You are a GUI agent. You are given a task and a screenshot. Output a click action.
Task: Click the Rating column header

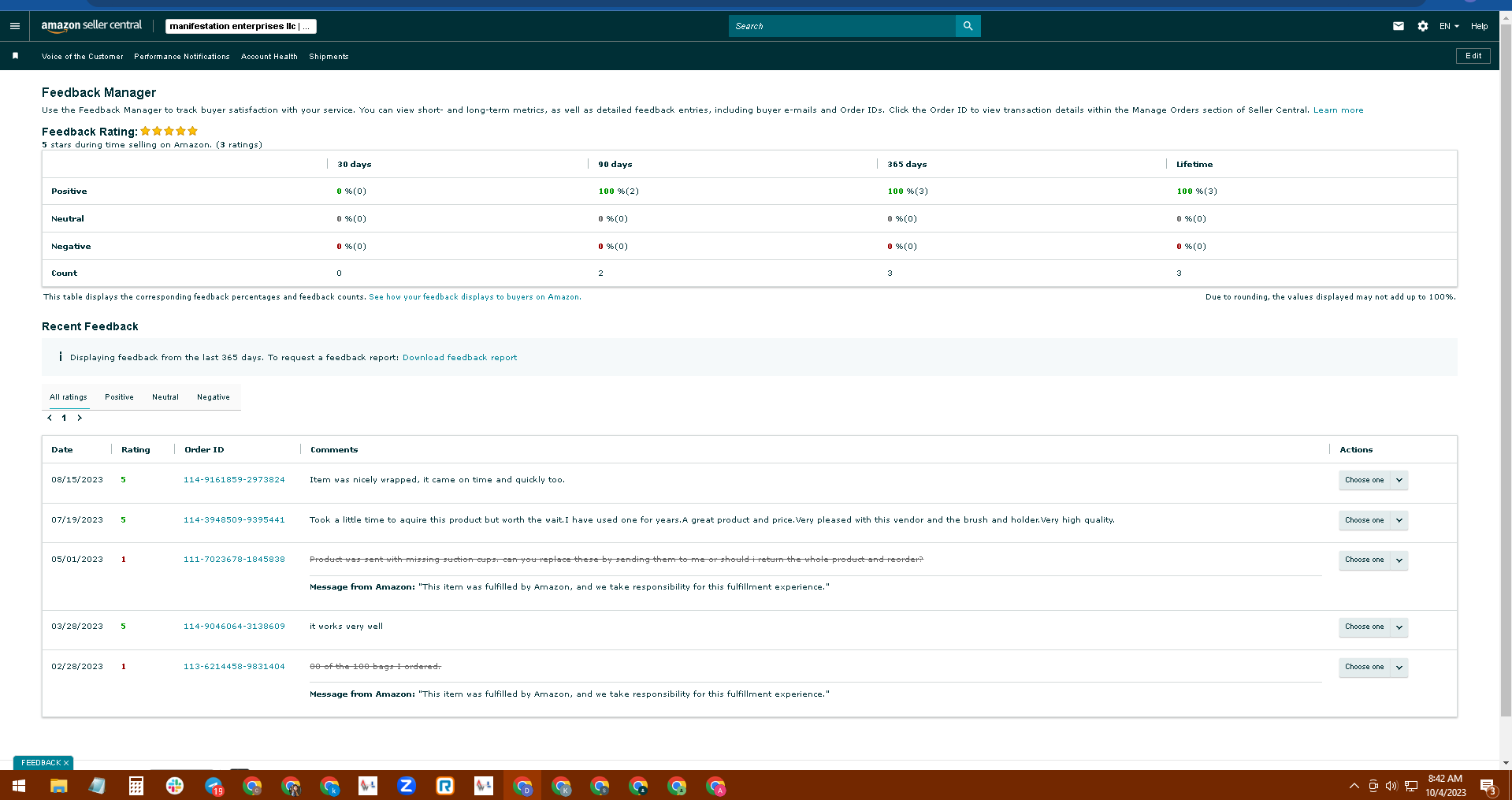coord(136,450)
